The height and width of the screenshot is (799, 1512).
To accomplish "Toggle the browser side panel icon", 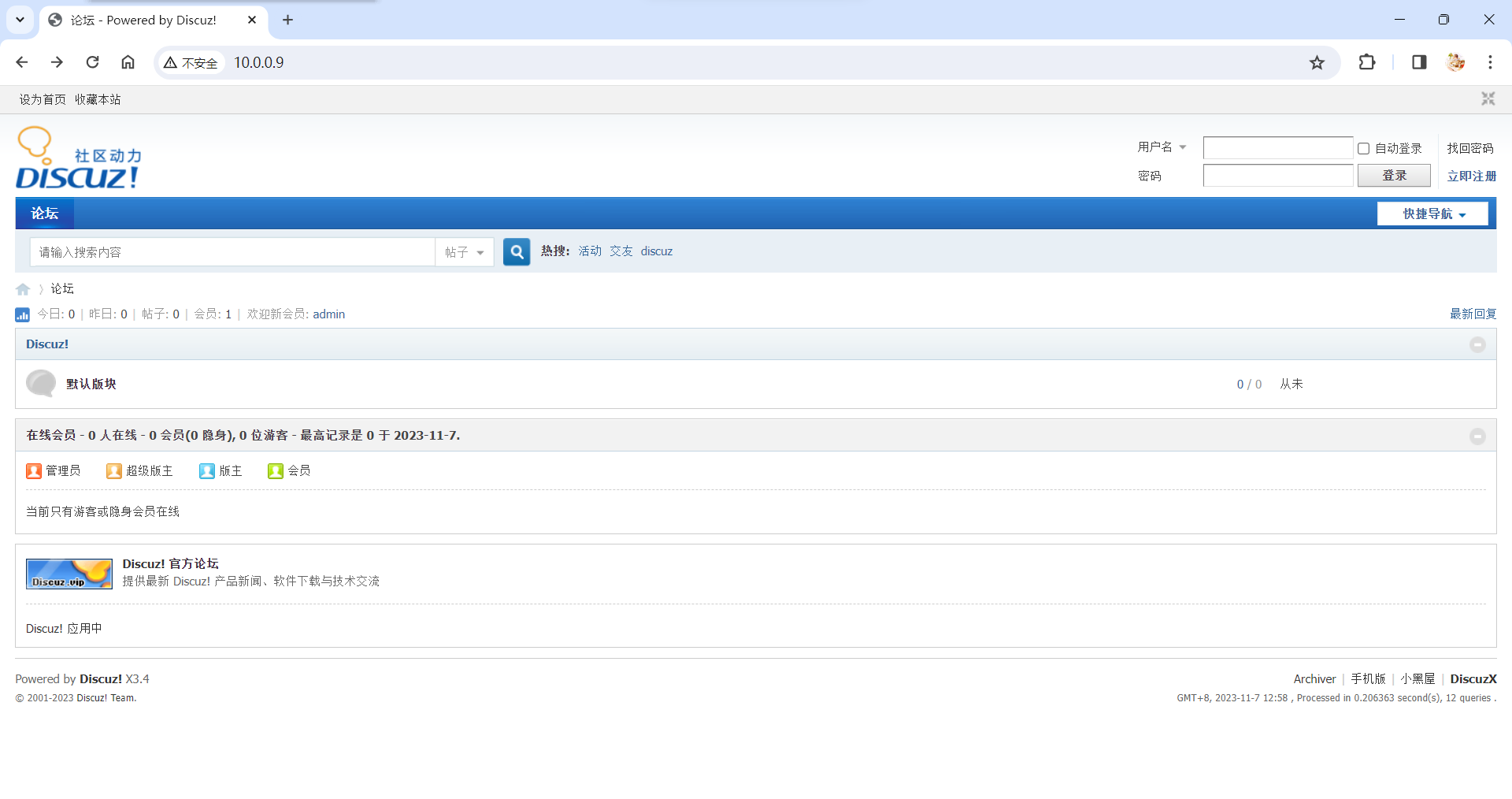I will [x=1419, y=62].
